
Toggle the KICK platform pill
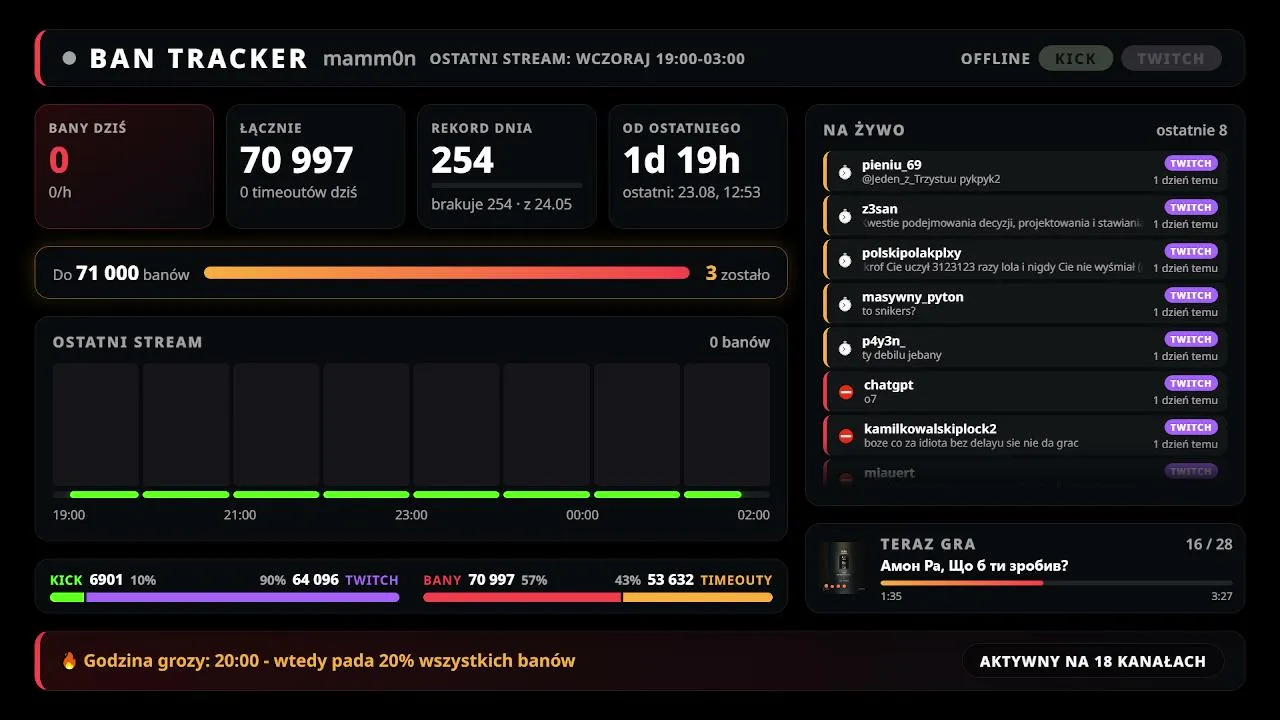pyautogui.click(x=1076, y=58)
